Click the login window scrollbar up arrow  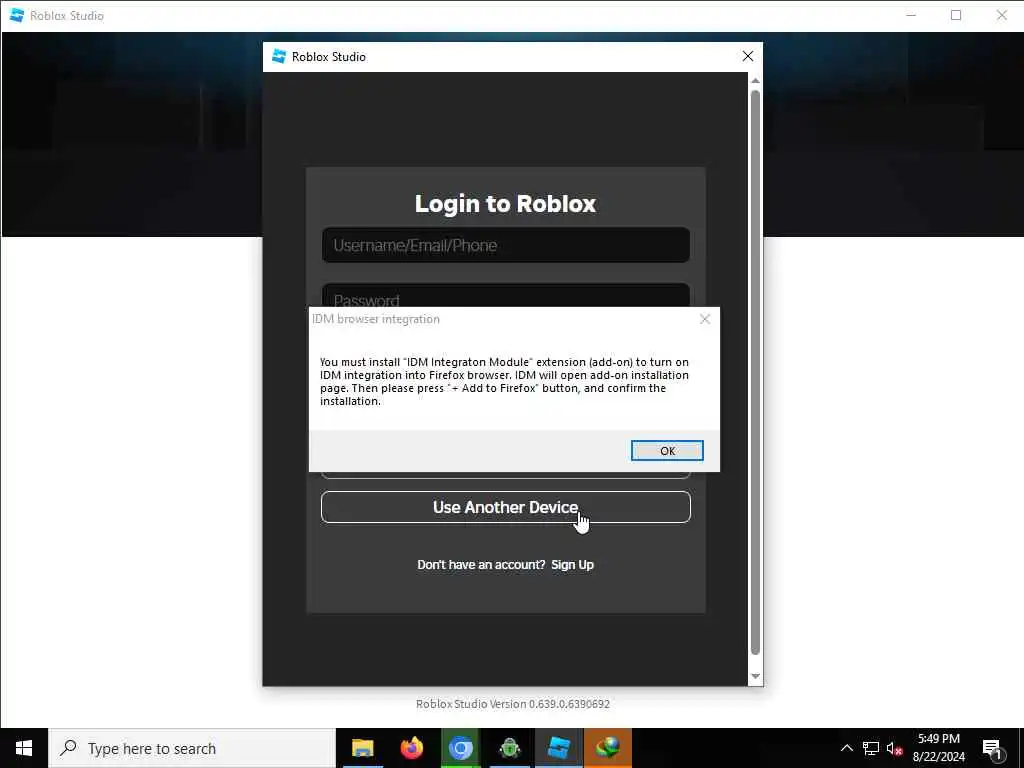pyautogui.click(x=755, y=81)
